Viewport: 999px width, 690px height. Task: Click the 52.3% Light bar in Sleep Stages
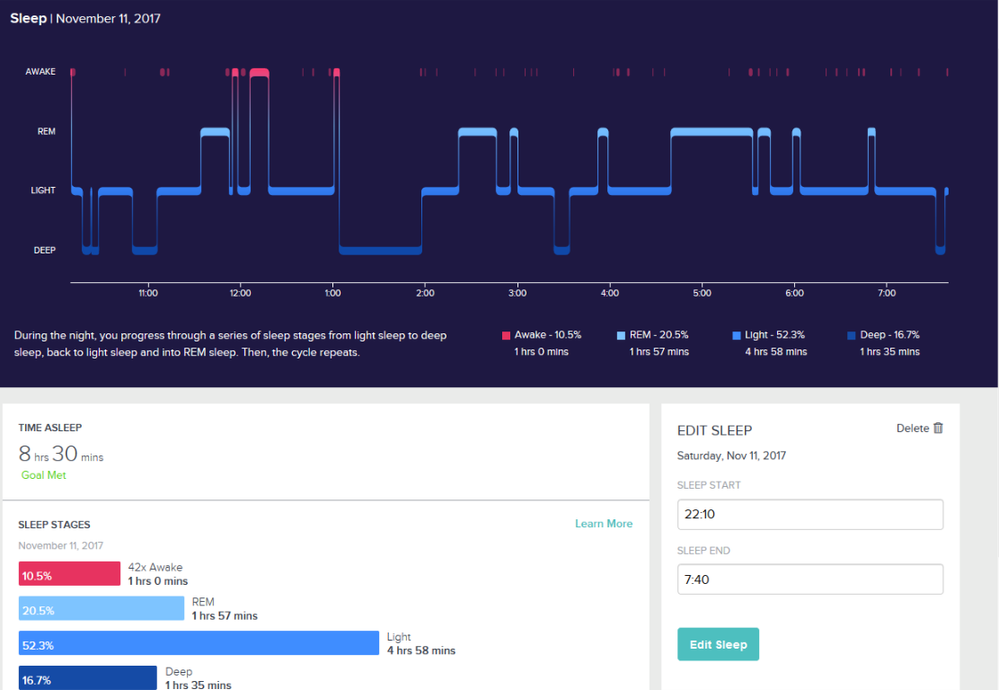[200, 644]
